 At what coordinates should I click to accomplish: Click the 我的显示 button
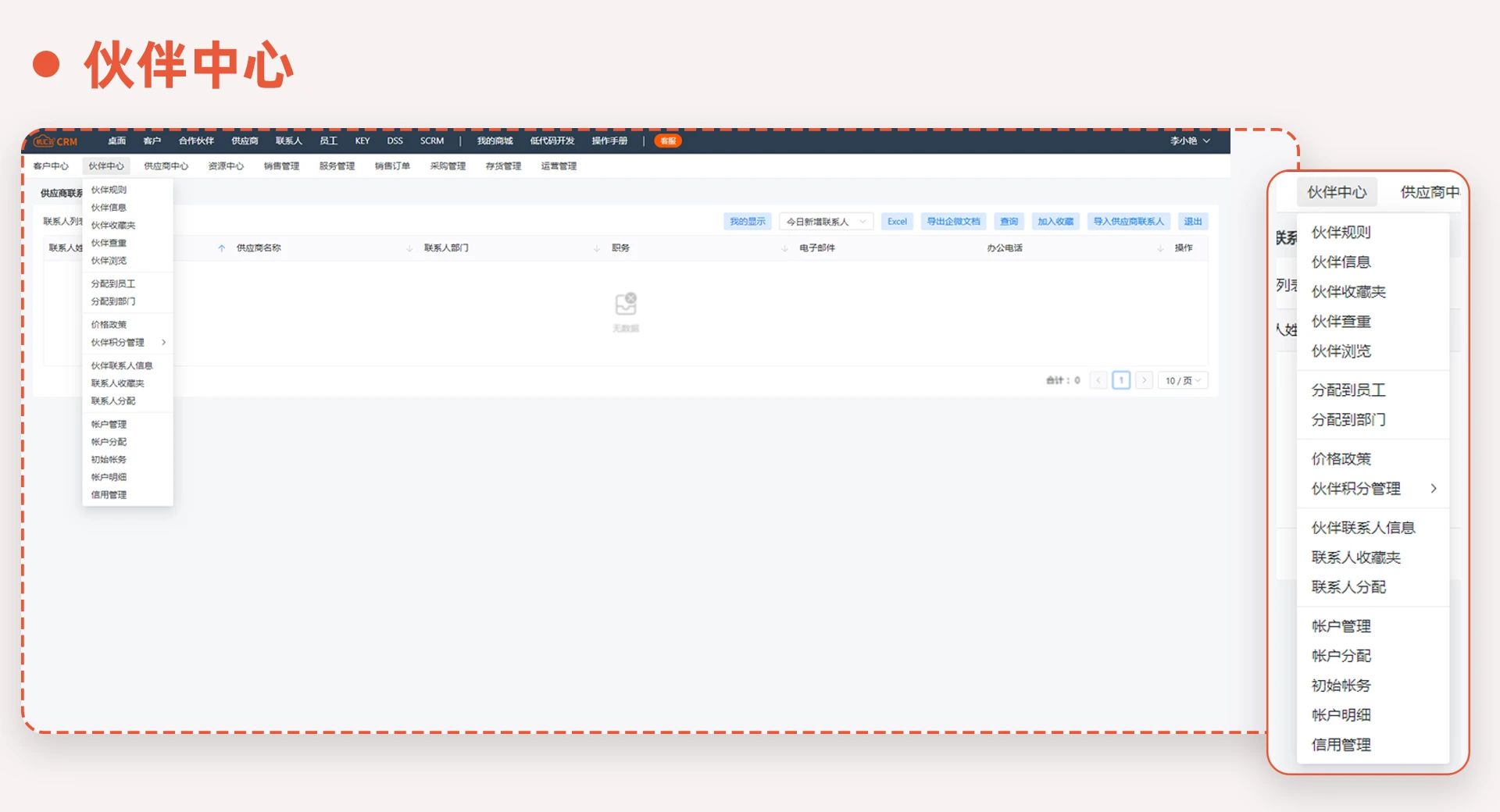click(x=748, y=222)
